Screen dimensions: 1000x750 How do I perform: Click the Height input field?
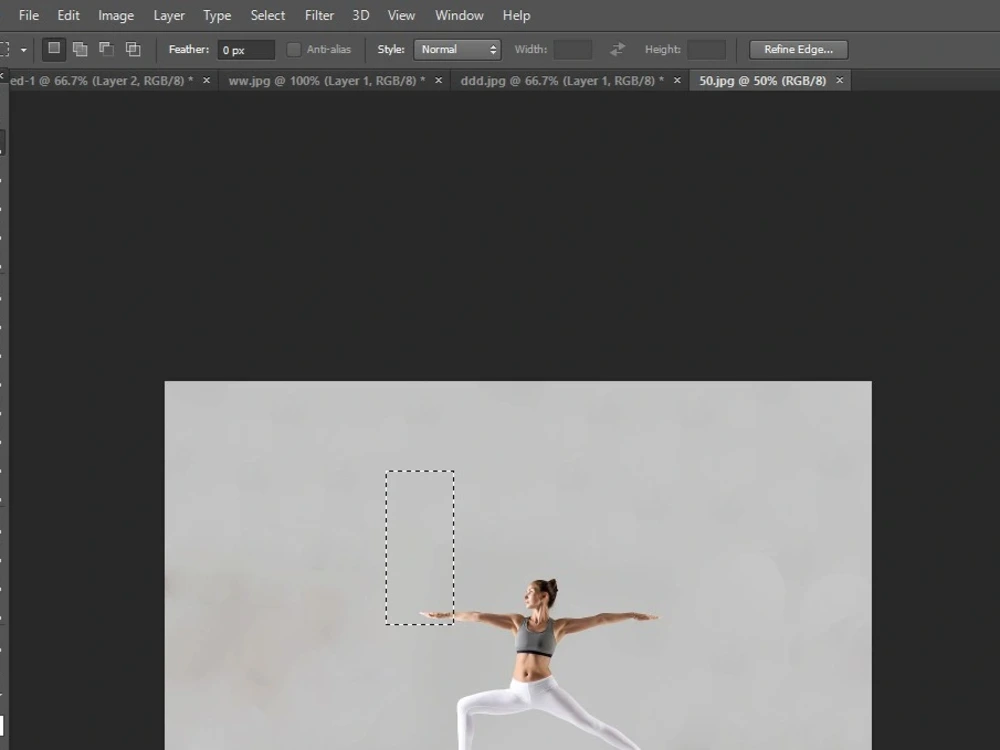[x=706, y=50]
